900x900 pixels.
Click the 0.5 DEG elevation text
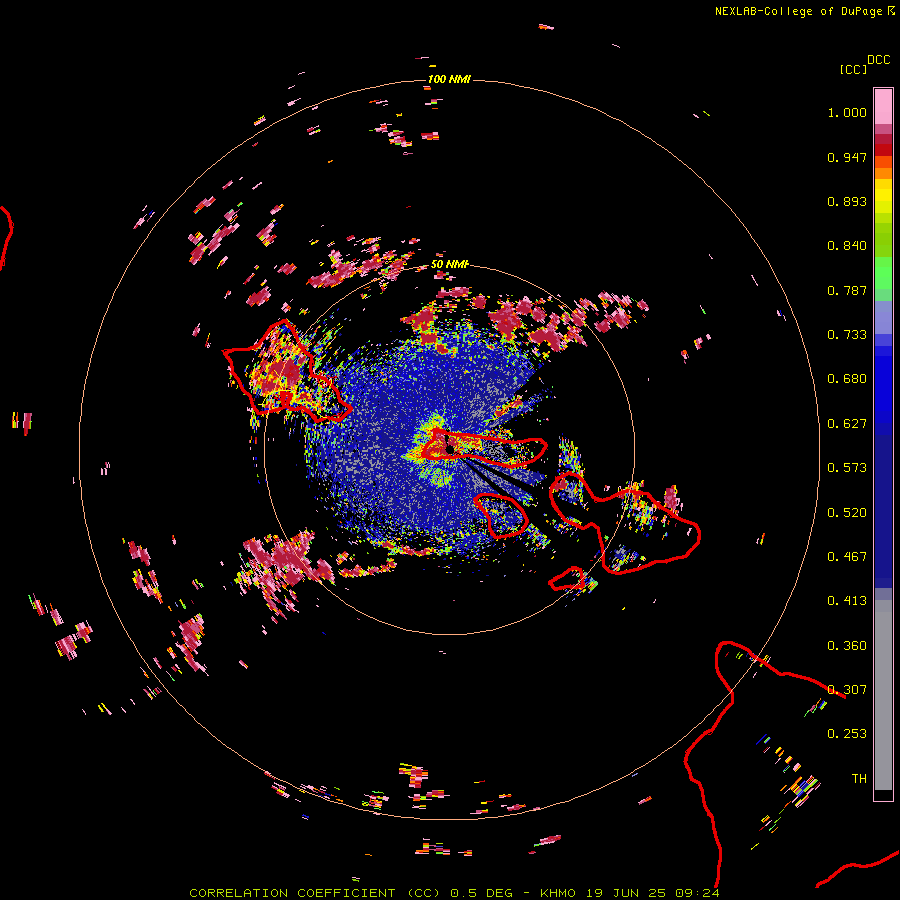tap(481, 893)
